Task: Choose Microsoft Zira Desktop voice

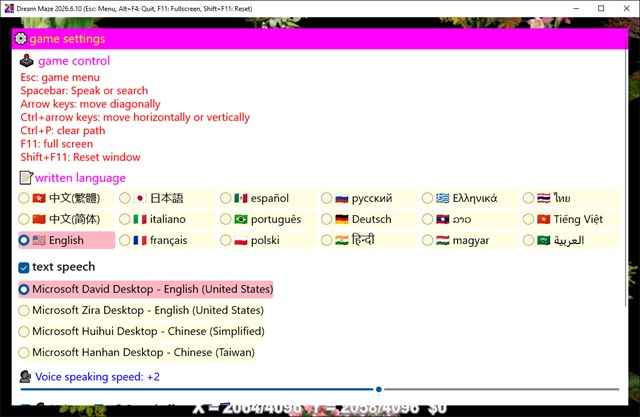Action: [24, 311]
